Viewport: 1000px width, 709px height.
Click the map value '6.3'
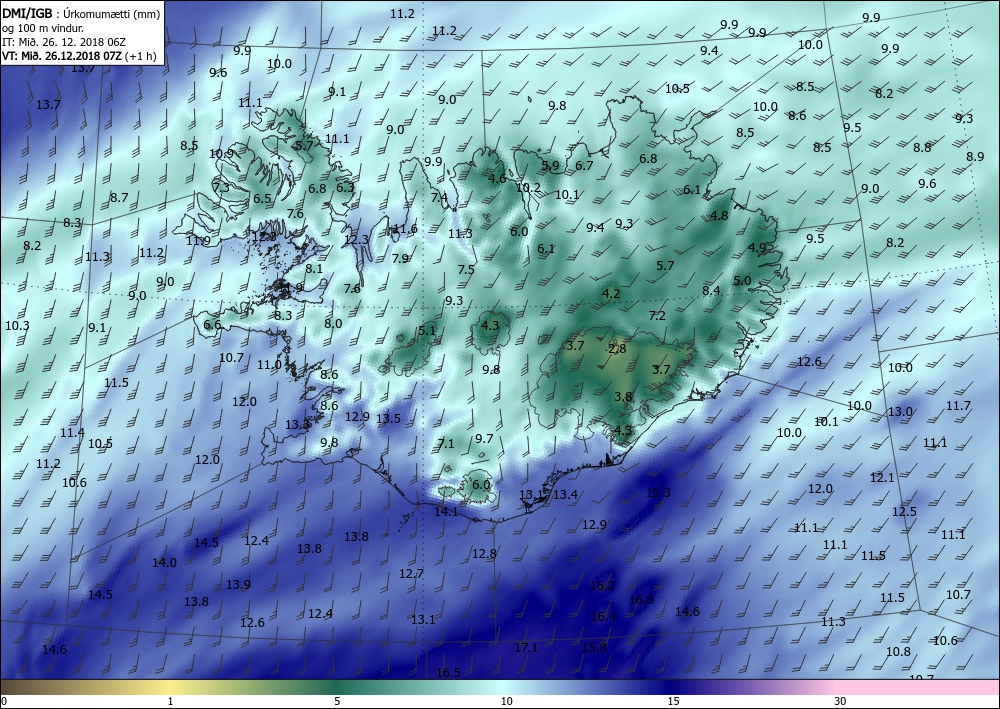pyautogui.click(x=345, y=187)
